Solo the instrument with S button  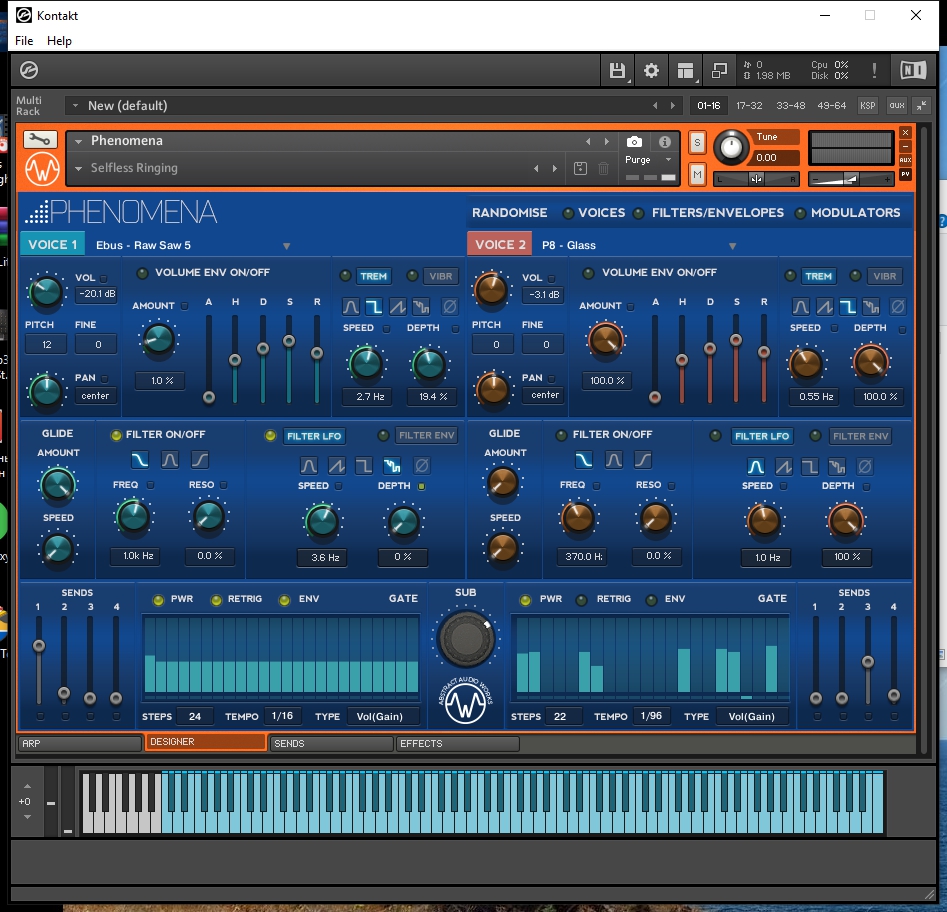698,143
